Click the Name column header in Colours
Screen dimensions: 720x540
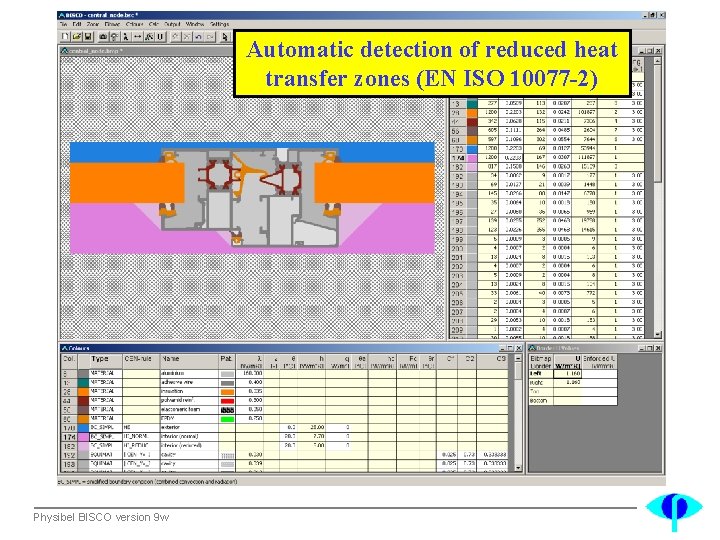189,361
